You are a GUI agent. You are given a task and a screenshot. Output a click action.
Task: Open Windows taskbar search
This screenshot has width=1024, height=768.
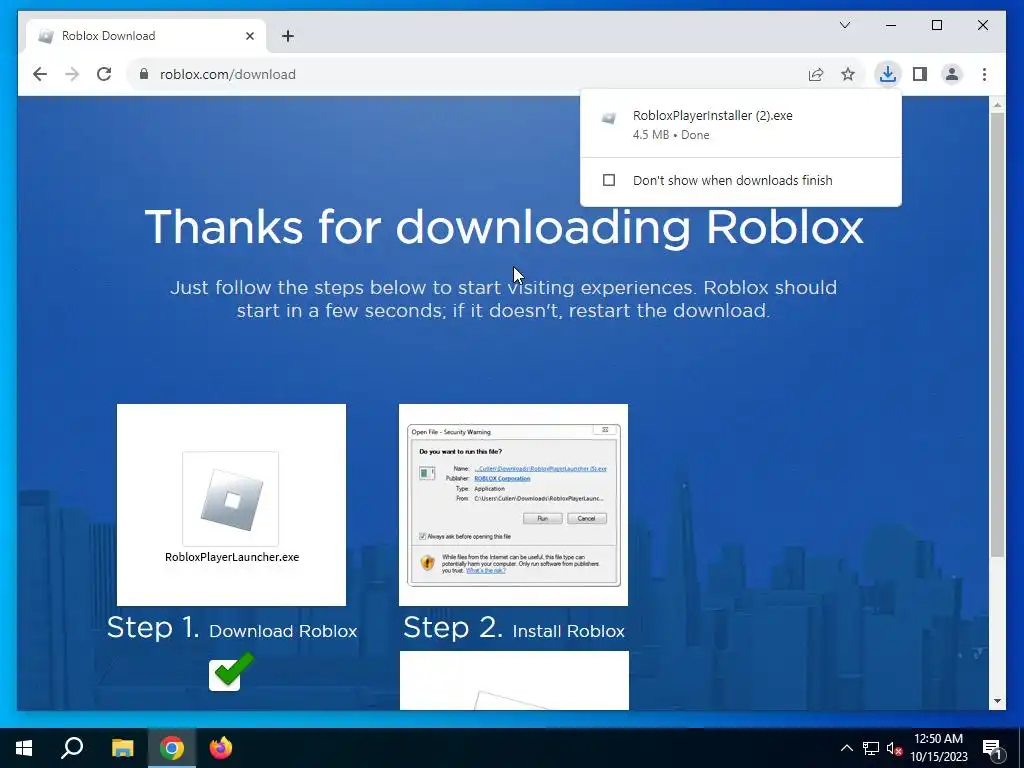pos(72,748)
